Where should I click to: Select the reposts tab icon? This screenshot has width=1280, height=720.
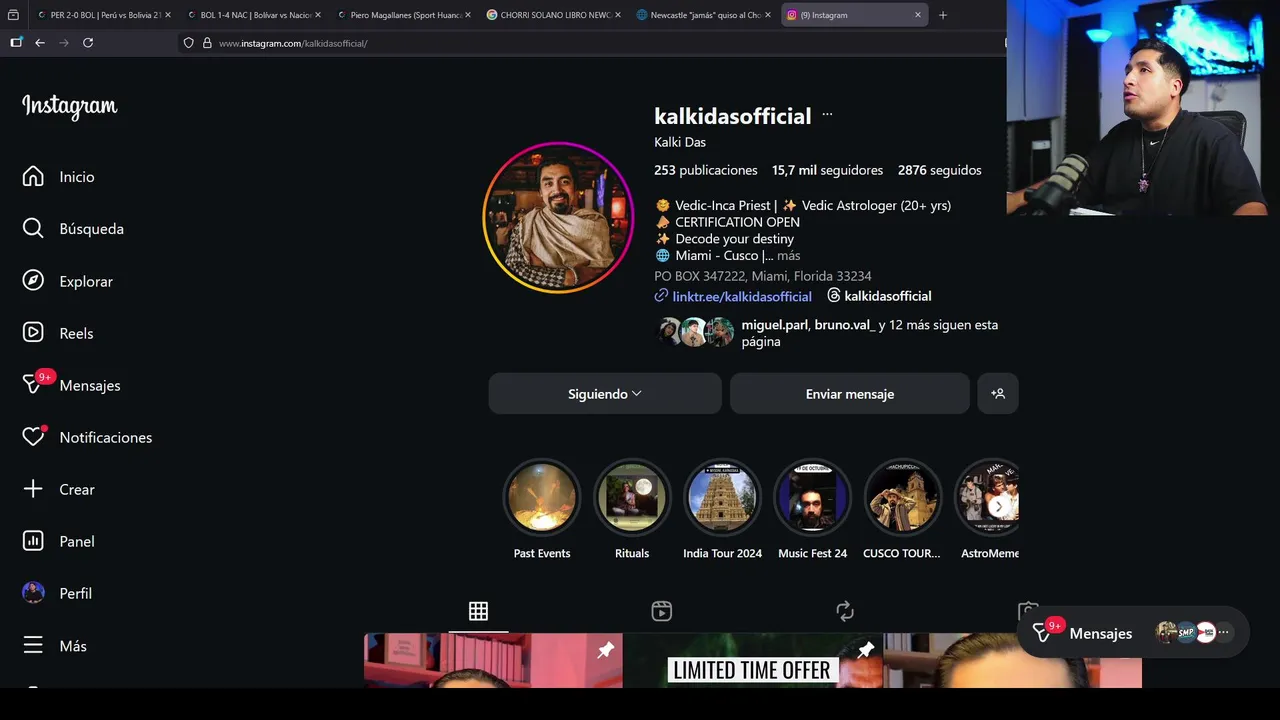coord(845,611)
